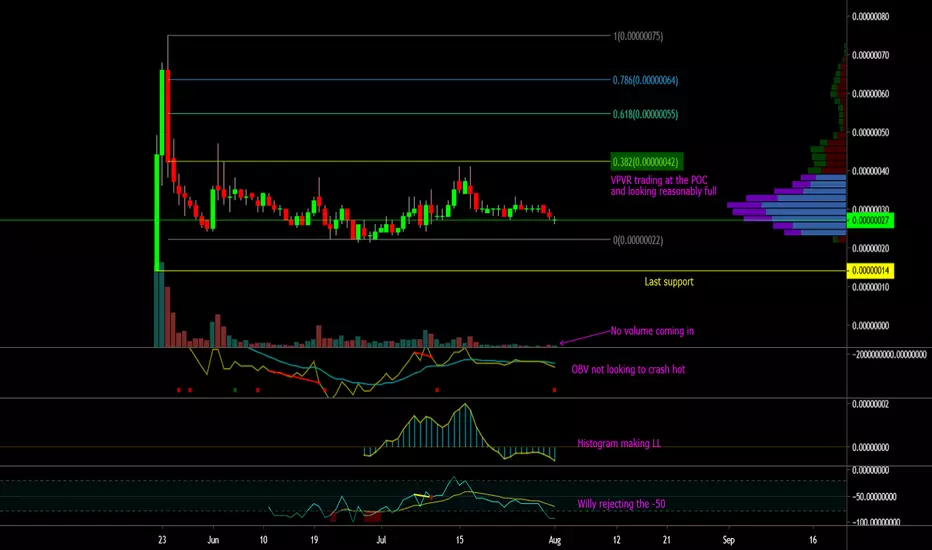Click the tall green launch candle
The width and height of the screenshot is (932, 550).
157,212
